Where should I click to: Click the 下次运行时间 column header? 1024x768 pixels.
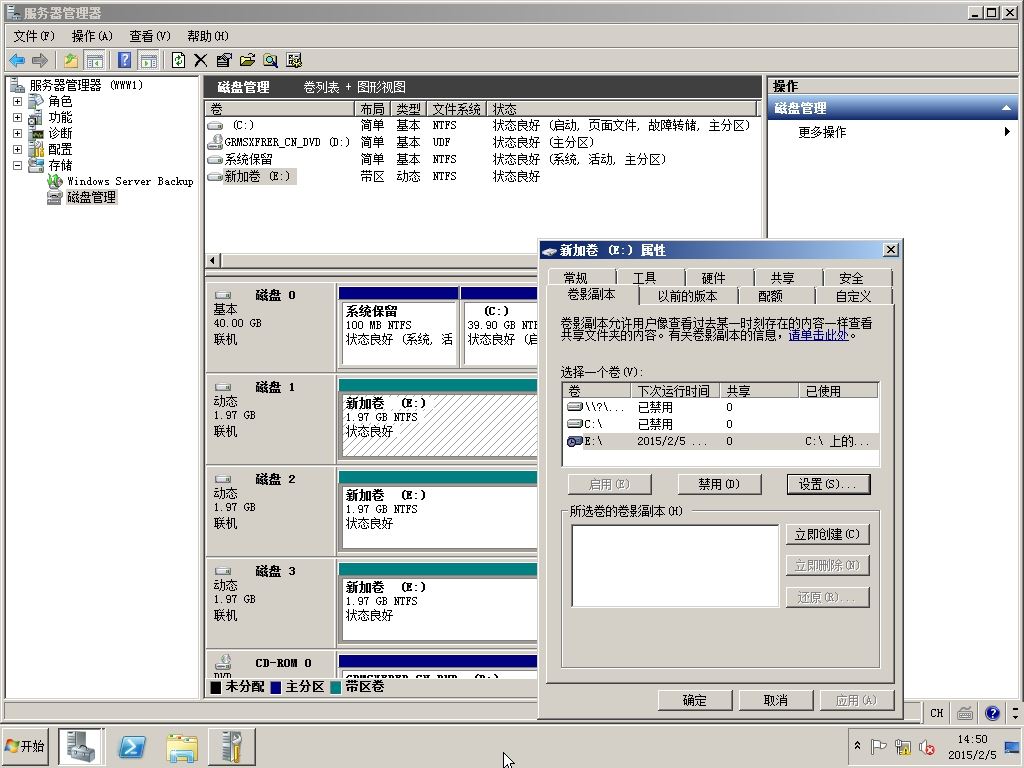[674, 391]
